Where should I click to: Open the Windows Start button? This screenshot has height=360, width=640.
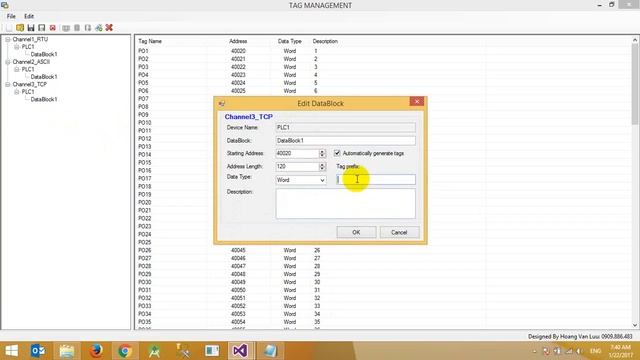11,351
